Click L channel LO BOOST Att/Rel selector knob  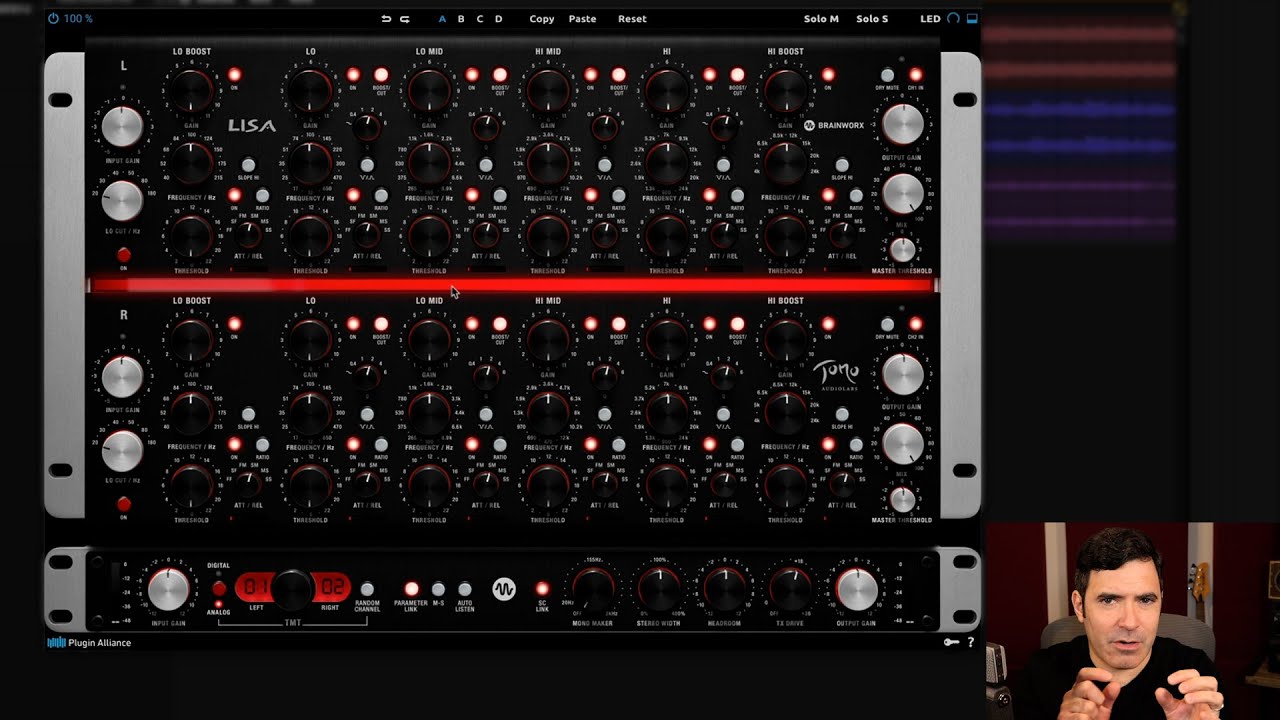[248, 235]
